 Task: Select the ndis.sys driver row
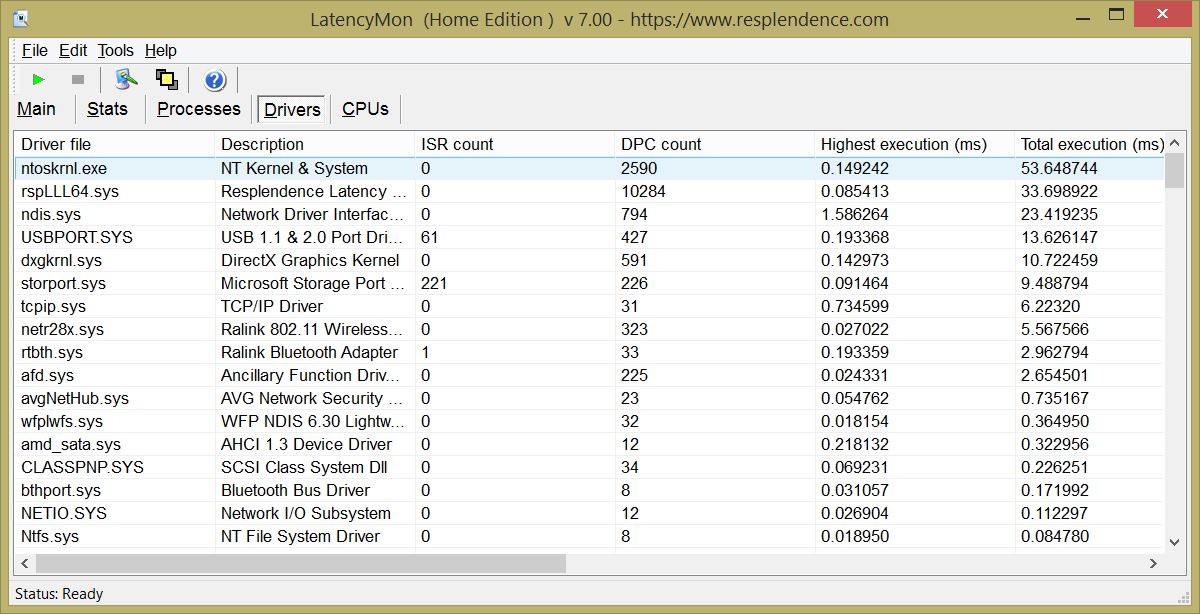[590, 214]
